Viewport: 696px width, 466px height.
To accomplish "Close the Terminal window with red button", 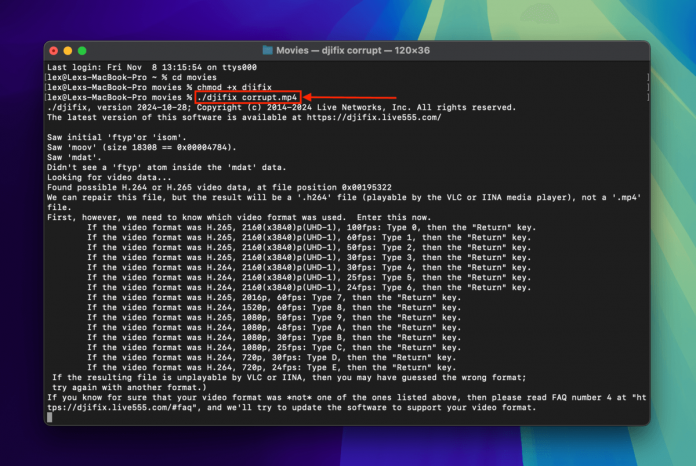I will (x=54, y=50).
